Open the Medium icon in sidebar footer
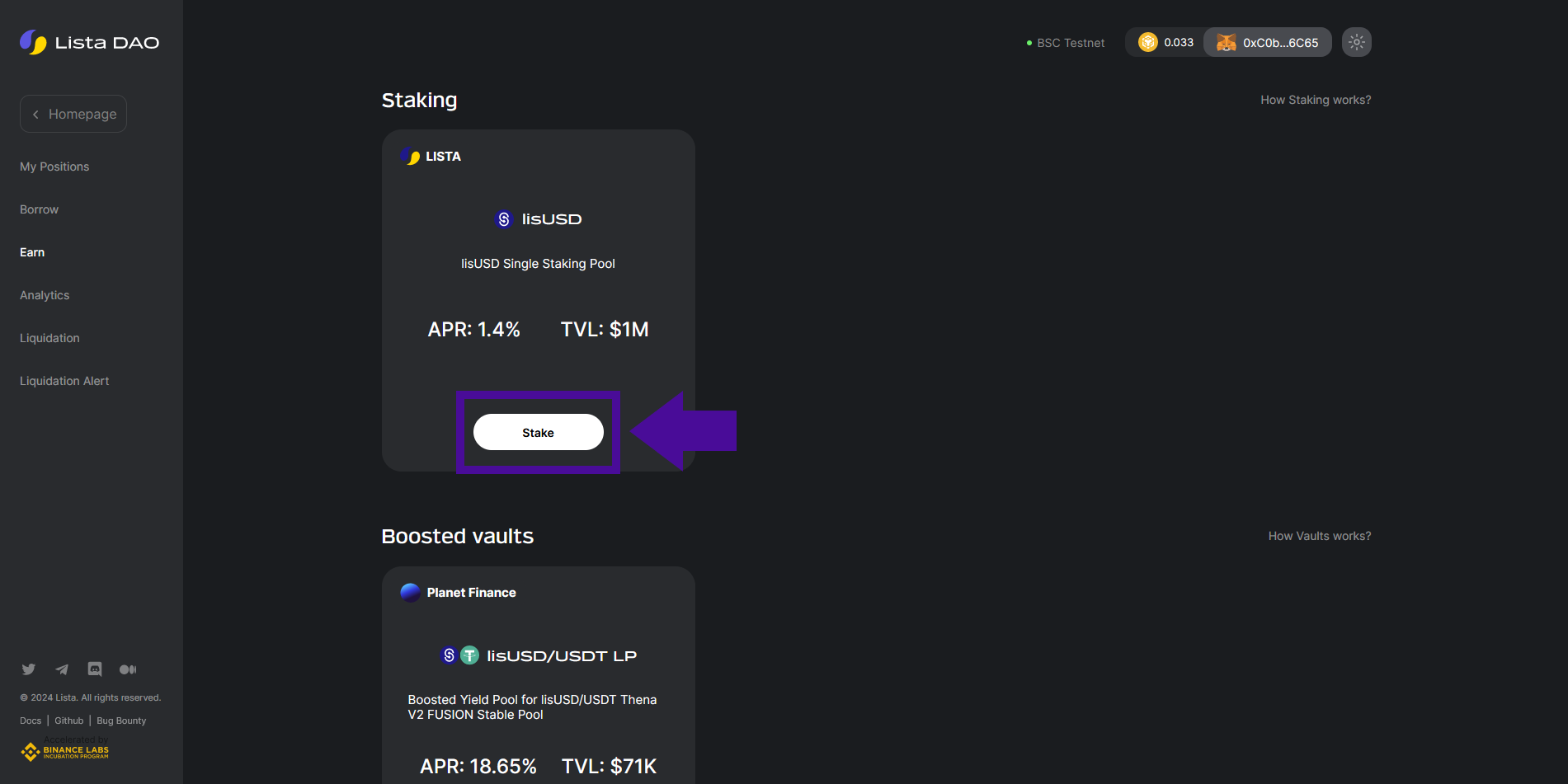Screen dimensions: 1568x784 tap(128, 669)
